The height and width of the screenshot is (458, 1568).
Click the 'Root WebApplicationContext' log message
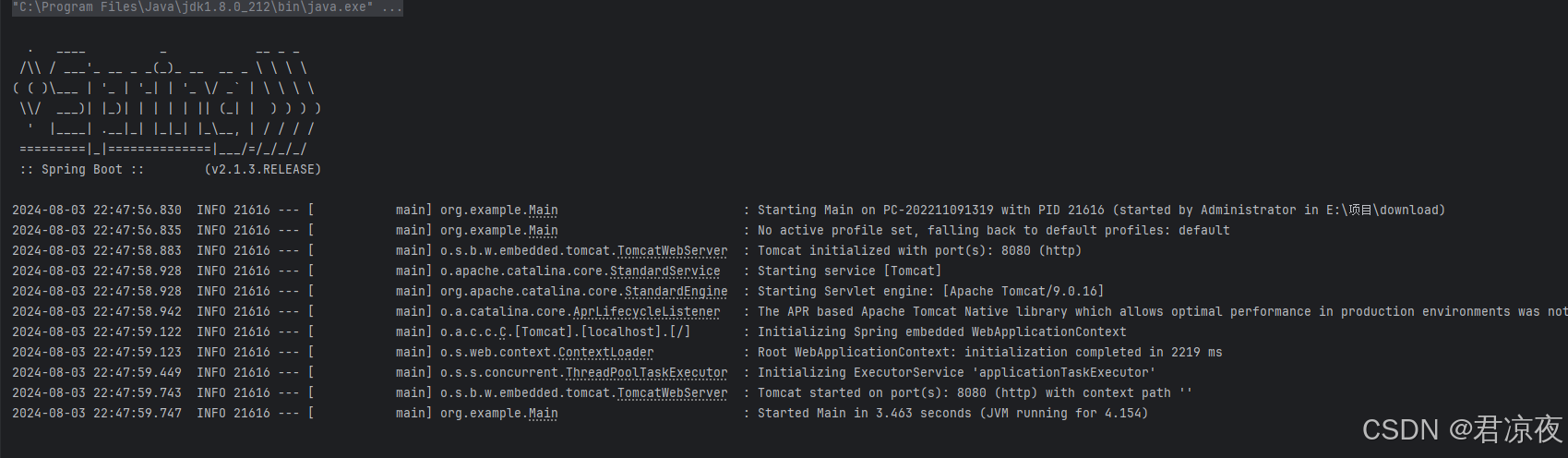[x=989, y=353]
